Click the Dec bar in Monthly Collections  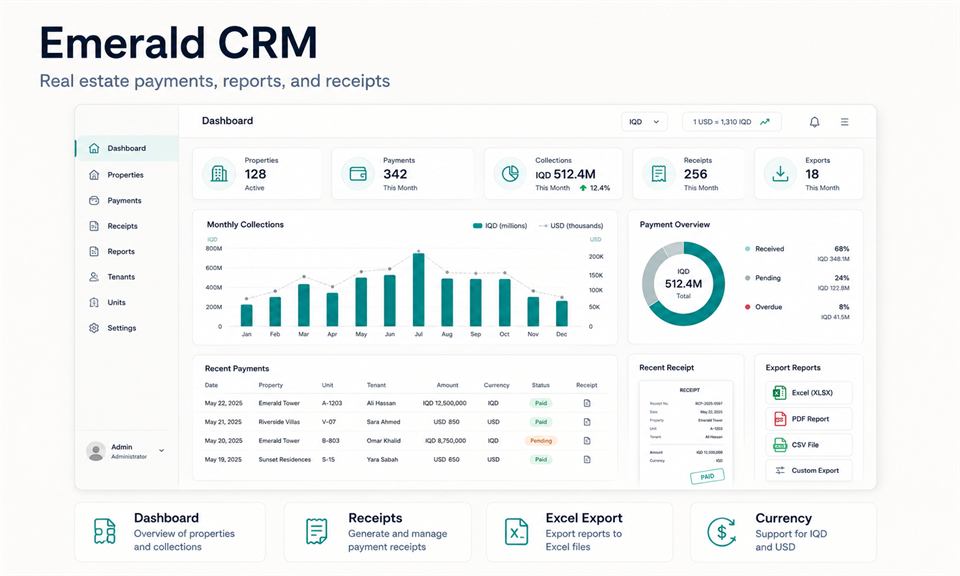click(561, 313)
